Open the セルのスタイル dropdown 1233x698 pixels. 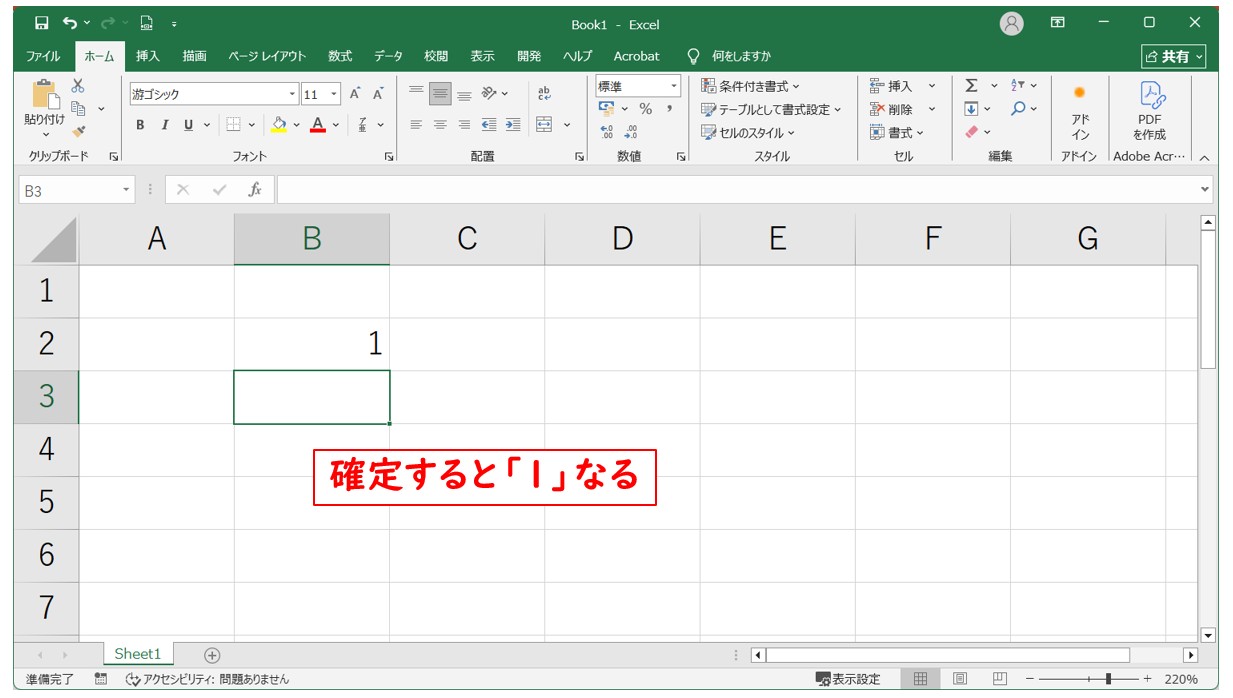(748, 132)
